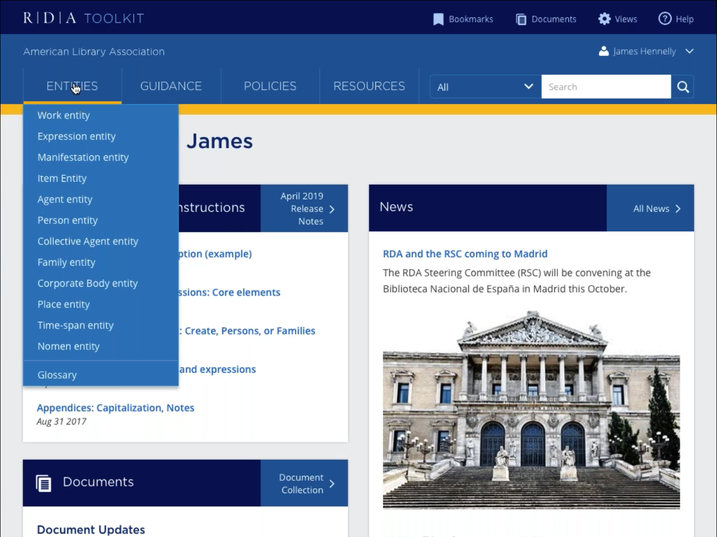Select Expression entity from the menu
This screenshot has width=717, height=537.
click(x=101, y=136)
